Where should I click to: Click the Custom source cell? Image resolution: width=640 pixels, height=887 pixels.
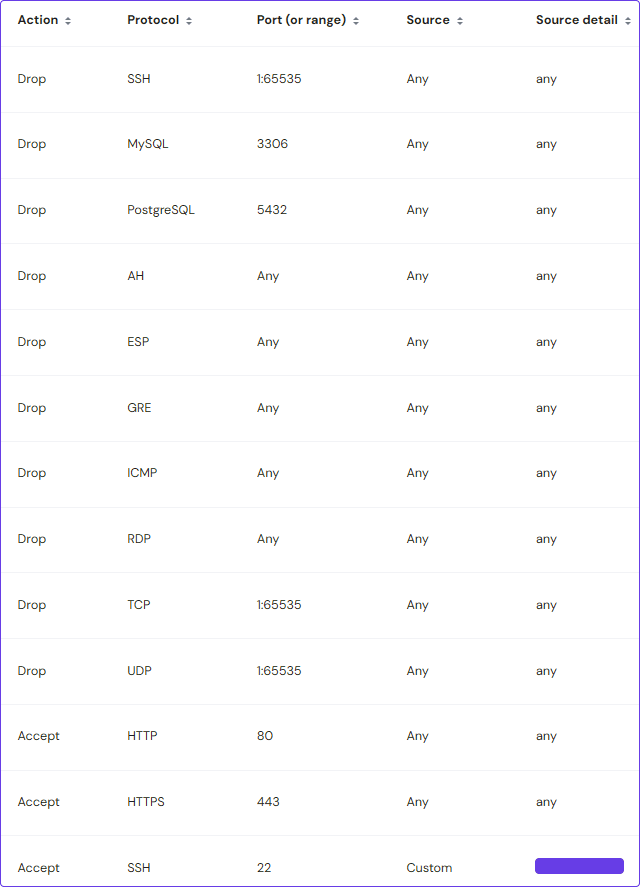(429, 868)
